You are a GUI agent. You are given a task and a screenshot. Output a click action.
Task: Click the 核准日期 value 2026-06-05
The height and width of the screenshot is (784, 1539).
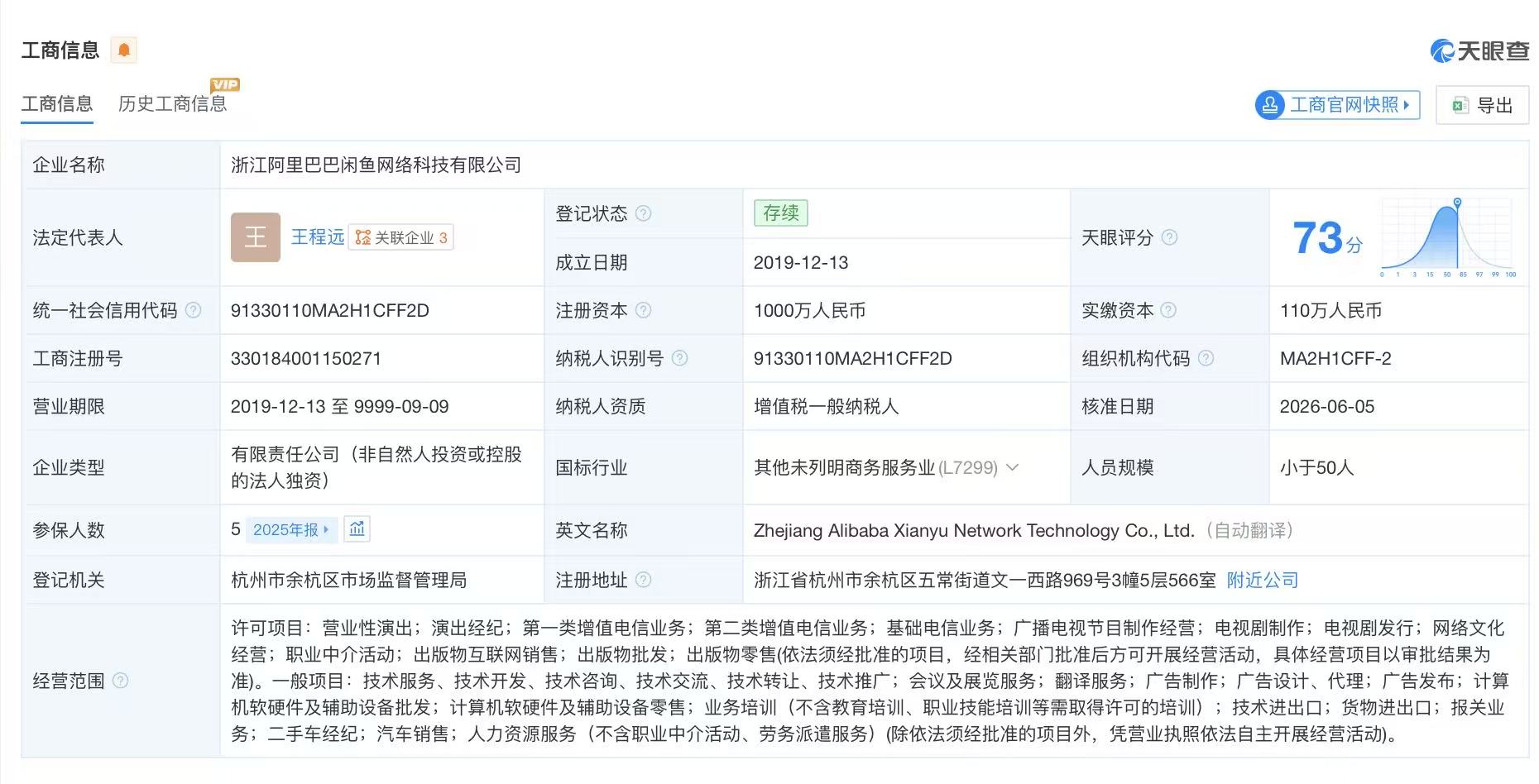click(x=1327, y=406)
